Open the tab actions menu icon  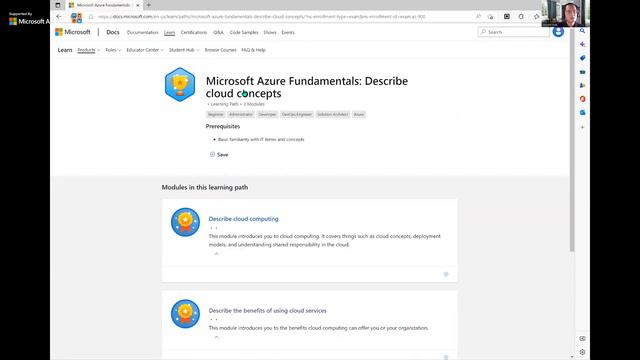tap(58, 5)
